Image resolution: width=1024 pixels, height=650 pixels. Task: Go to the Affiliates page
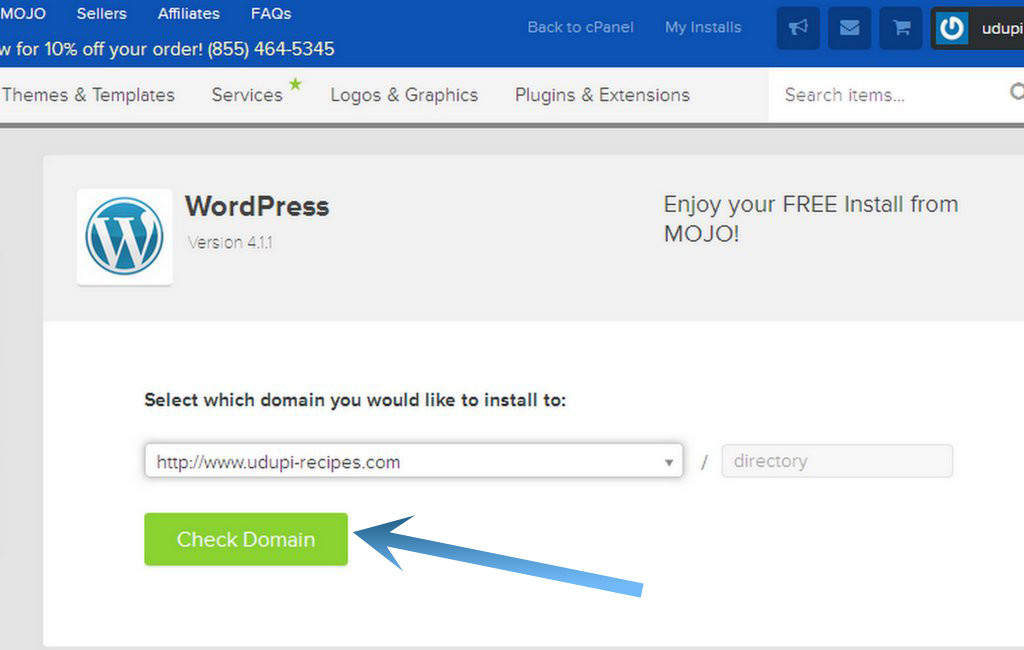pos(189,14)
